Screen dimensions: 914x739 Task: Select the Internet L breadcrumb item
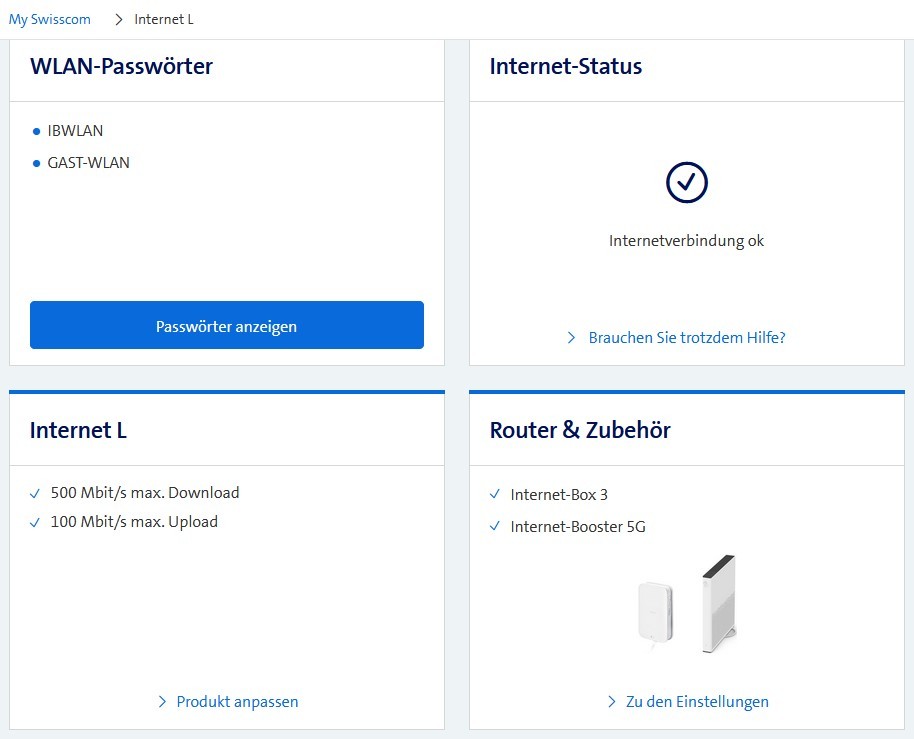click(164, 20)
